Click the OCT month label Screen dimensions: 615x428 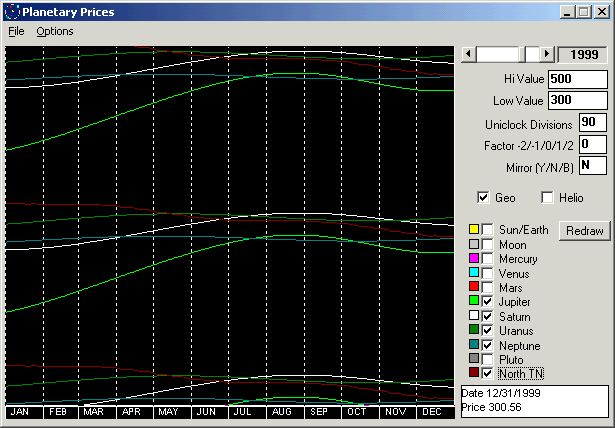357,412
